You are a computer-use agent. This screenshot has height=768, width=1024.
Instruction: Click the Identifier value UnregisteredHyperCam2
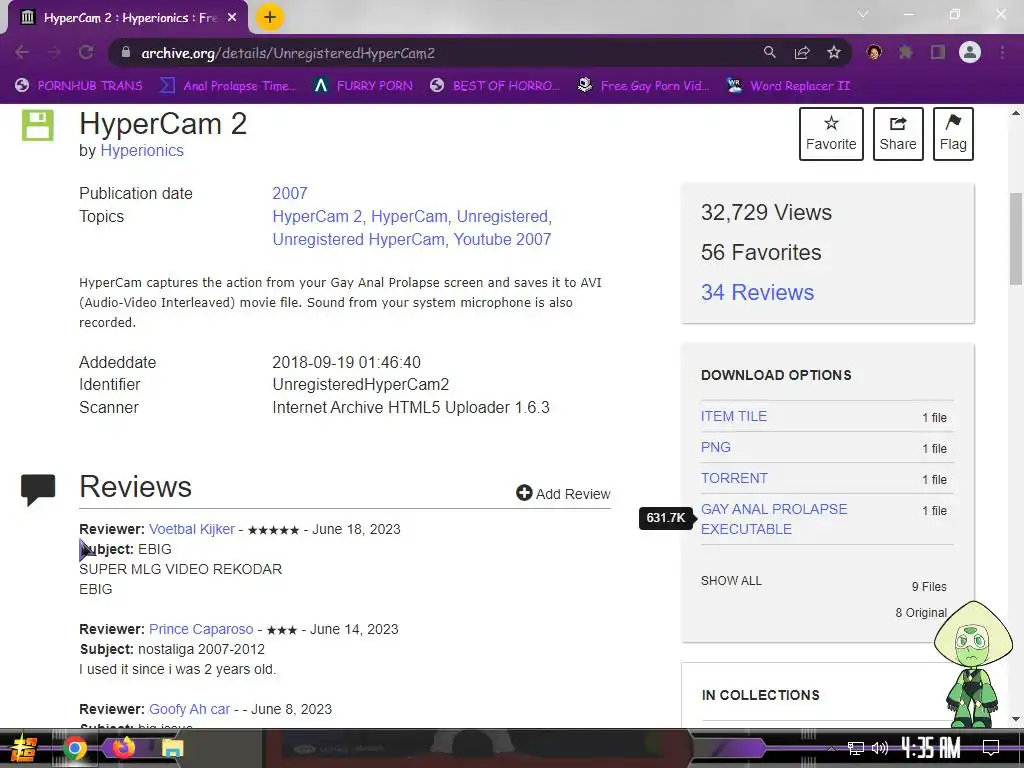(360, 385)
